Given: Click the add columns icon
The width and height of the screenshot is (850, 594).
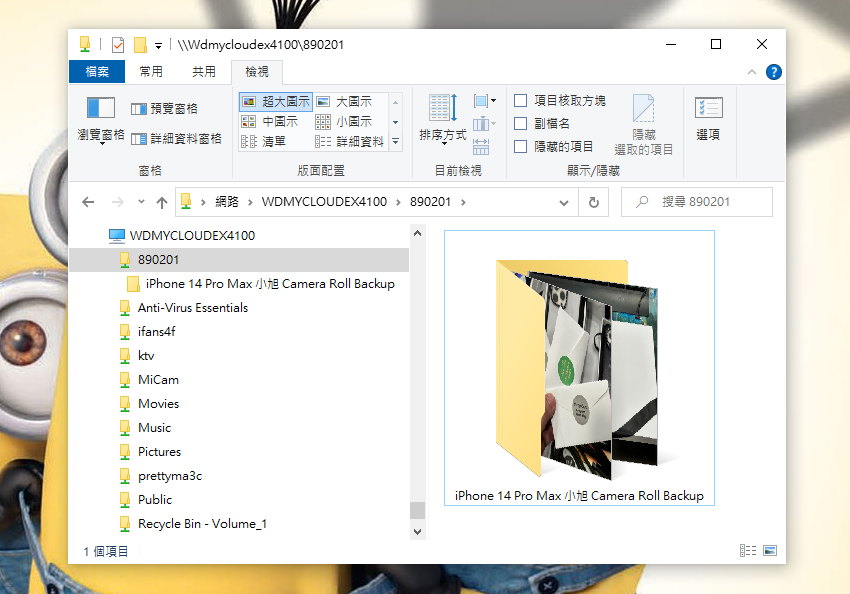Looking at the screenshot, I should (484, 124).
